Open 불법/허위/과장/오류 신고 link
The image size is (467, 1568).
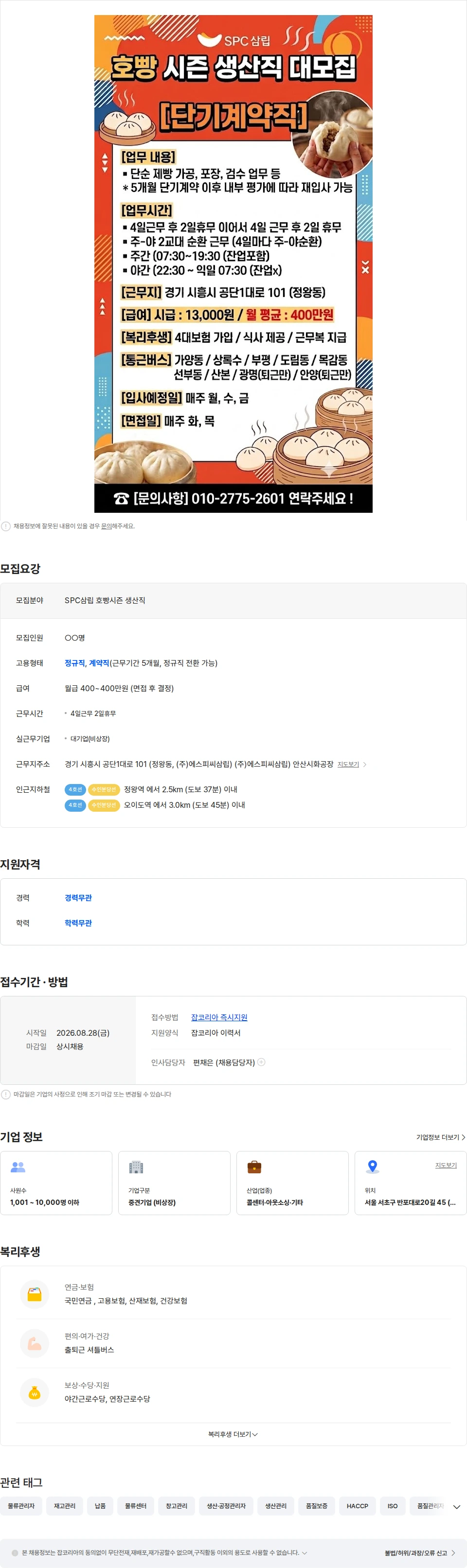tap(419, 1553)
